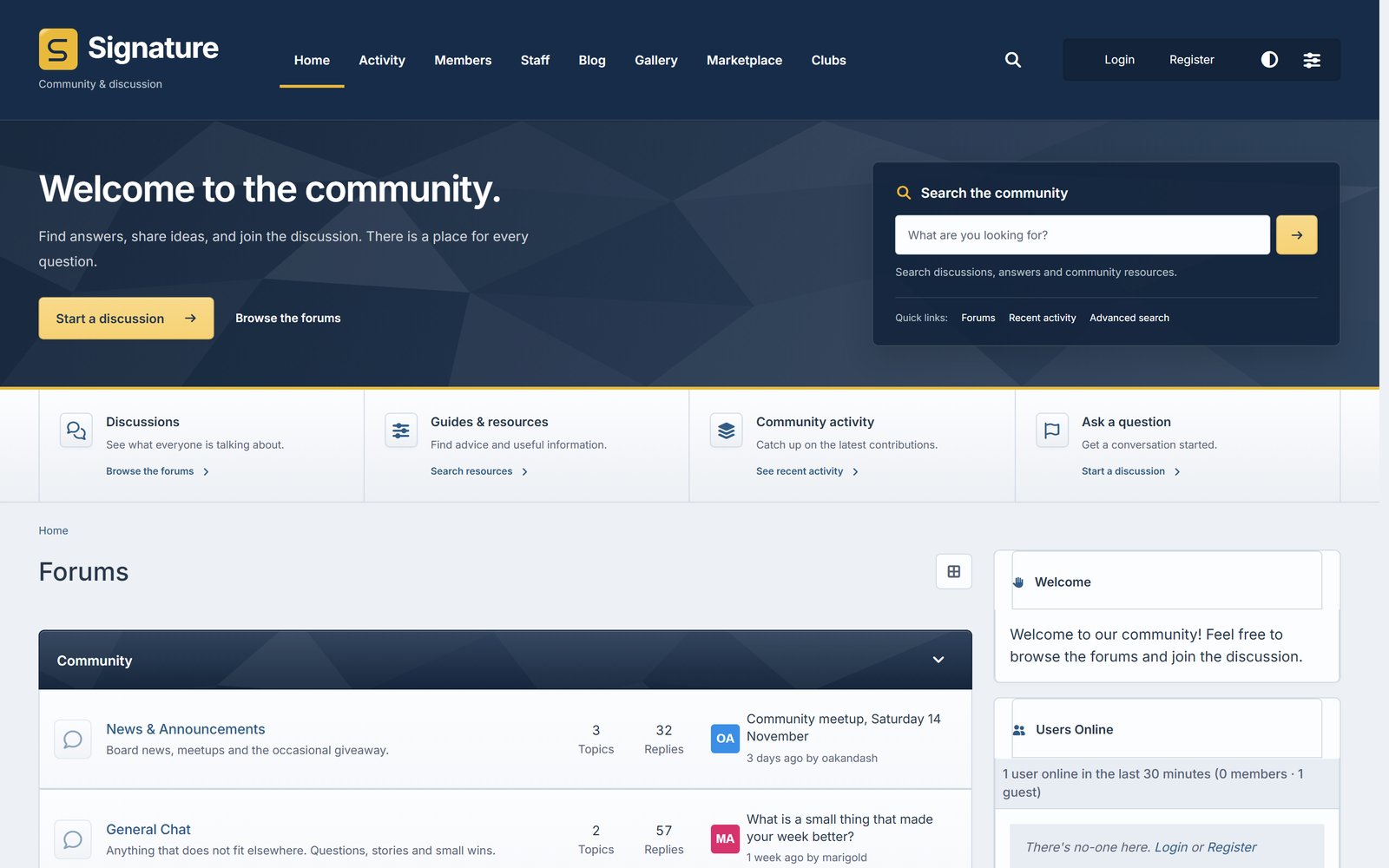1389x868 pixels.
Task: Click the Discussions speech bubbles icon
Action: [x=76, y=431]
